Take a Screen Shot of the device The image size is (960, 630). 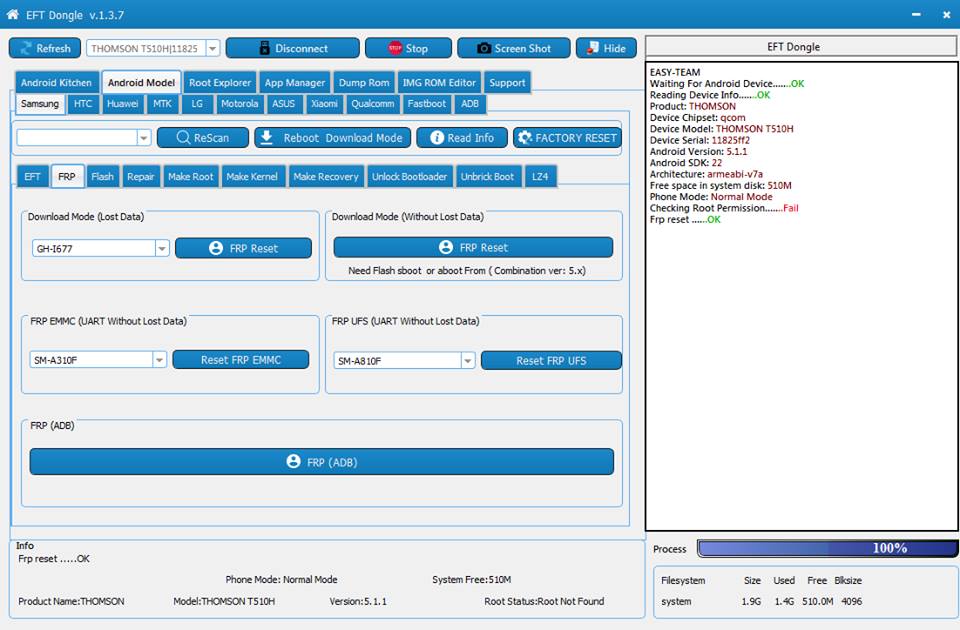click(x=514, y=48)
